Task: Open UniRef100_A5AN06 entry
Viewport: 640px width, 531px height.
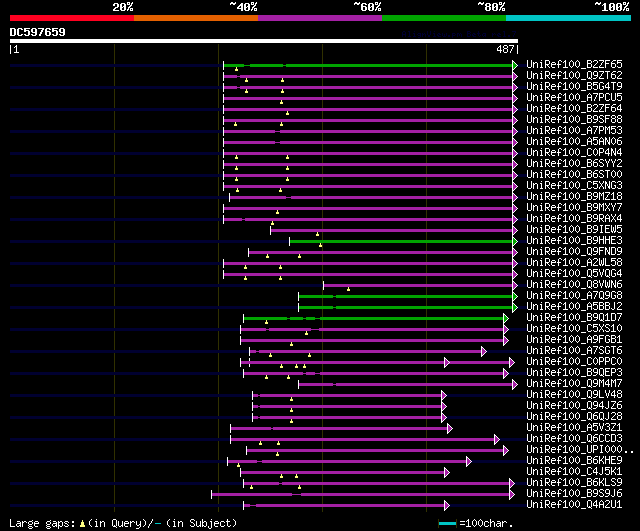Action: pyautogui.click(x=574, y=142)
